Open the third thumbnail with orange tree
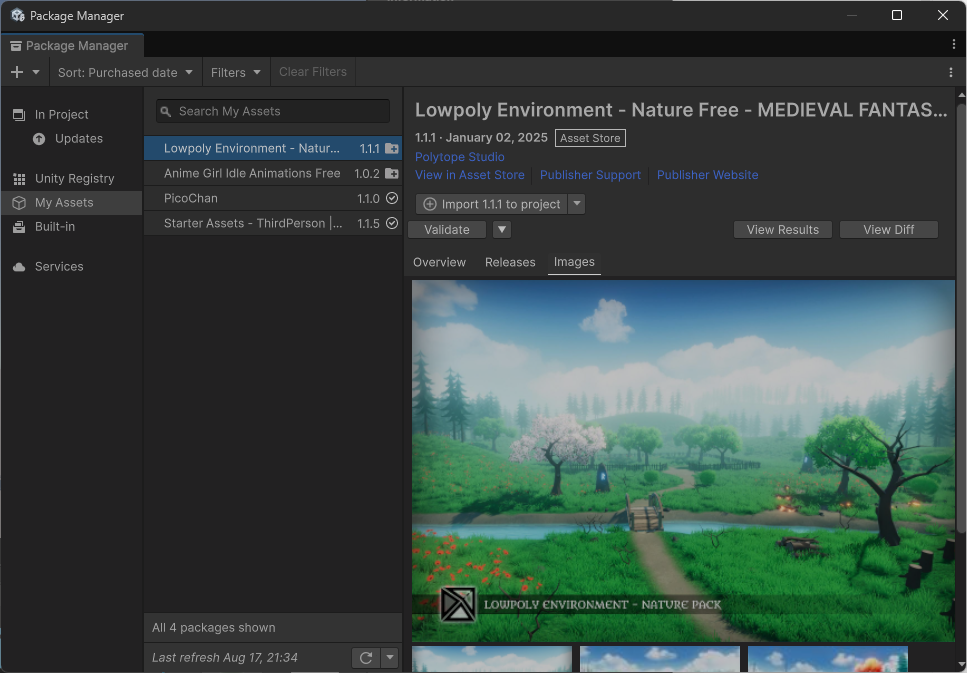 click(x=828, y=659)
